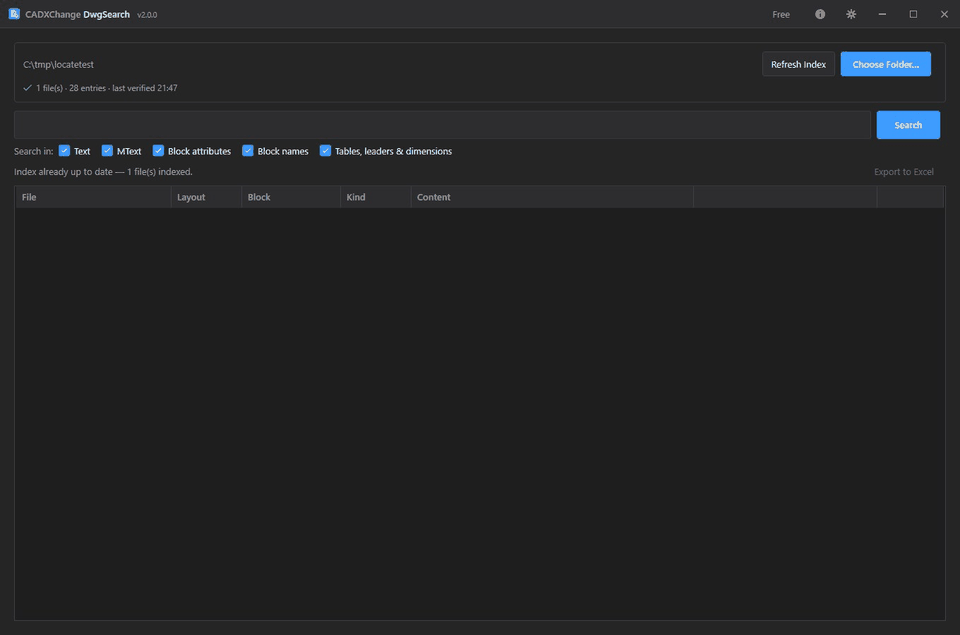Click the Block column header
This screenshot has width=960, height=635.
pyautogui.click(x=291, y=197)
